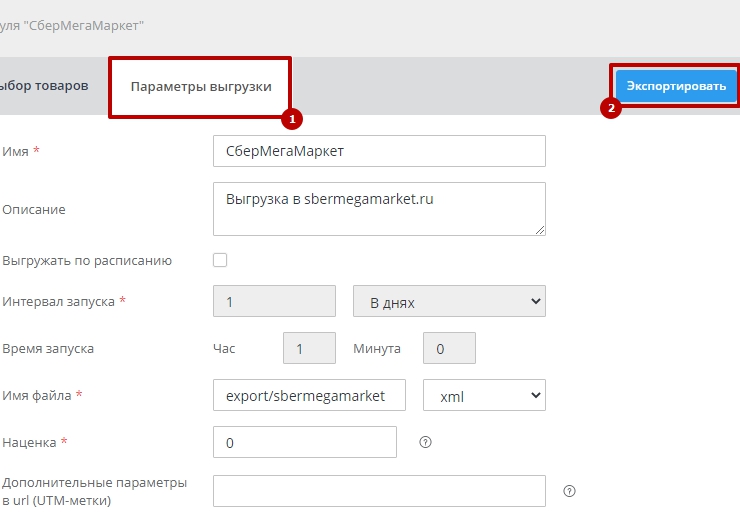The image size is (740, 529).
Task: Click the Выгружать по расписанию label
Action: [x=87, y=260]
